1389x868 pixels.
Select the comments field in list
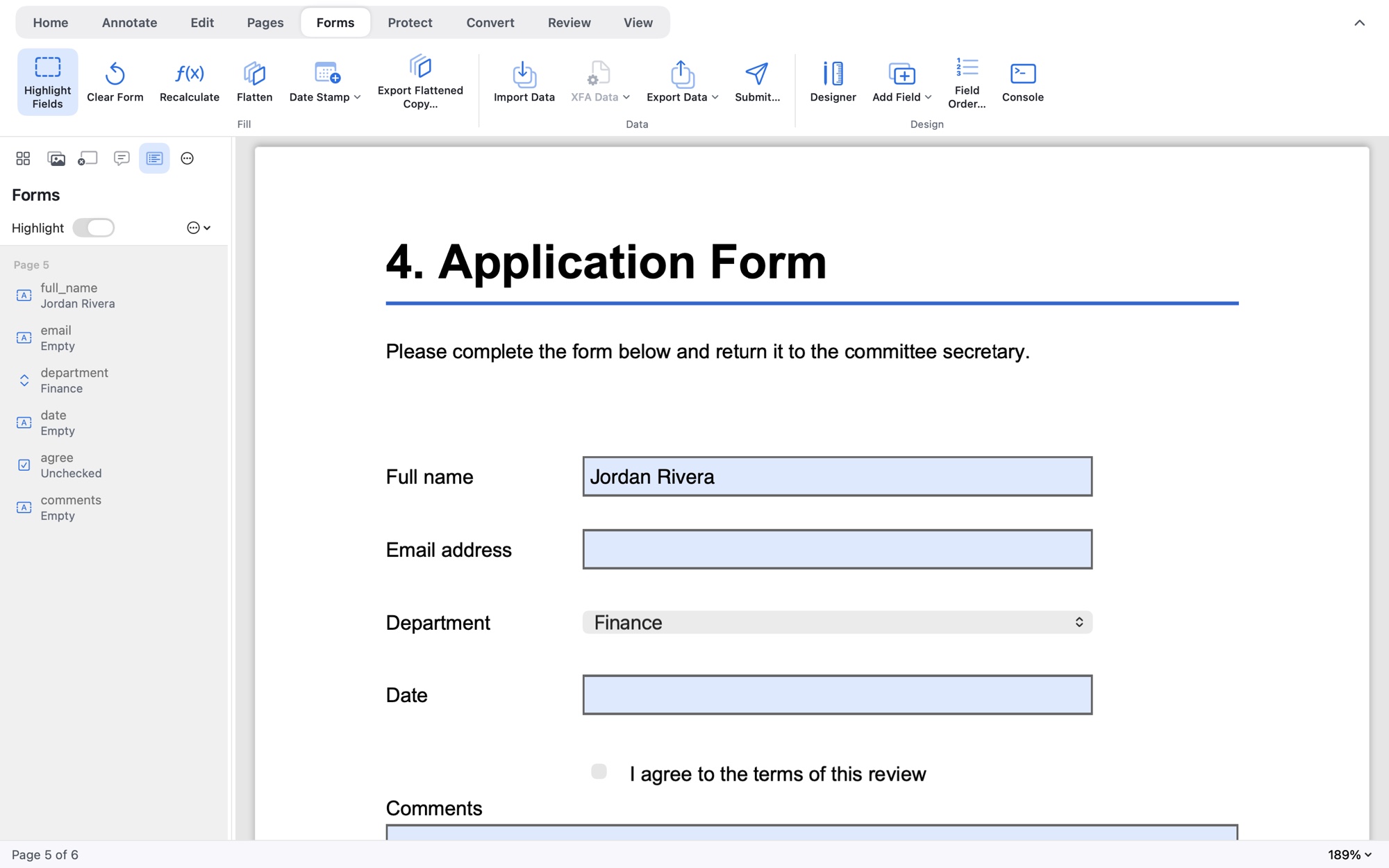[115, 508]
